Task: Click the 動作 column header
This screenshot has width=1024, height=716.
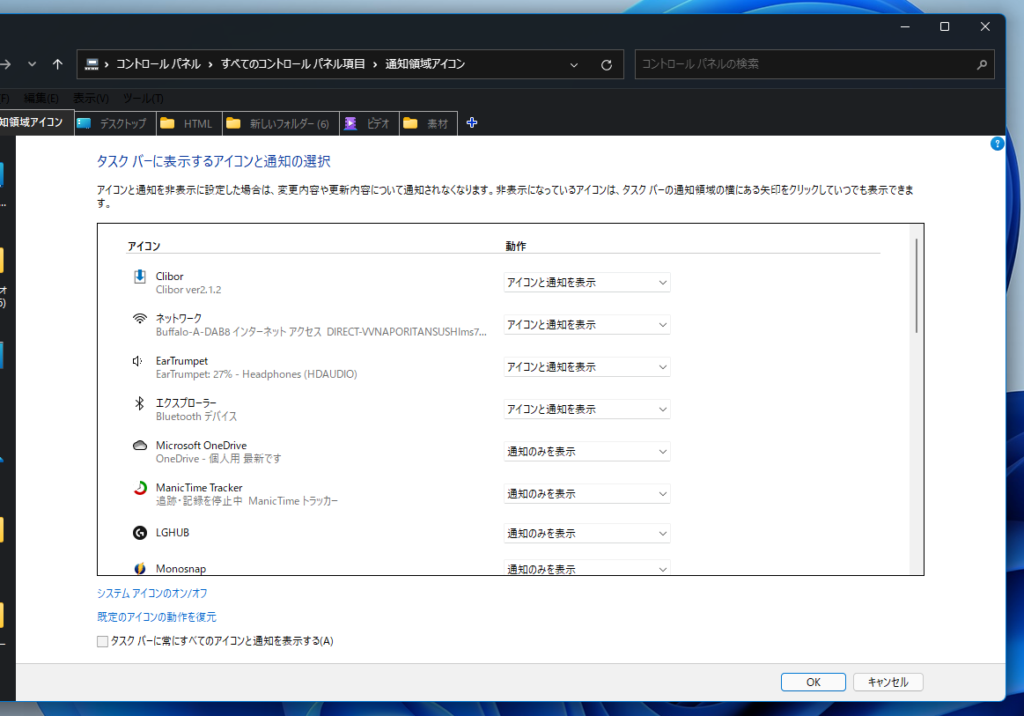Action: click(x=515, y=246)
